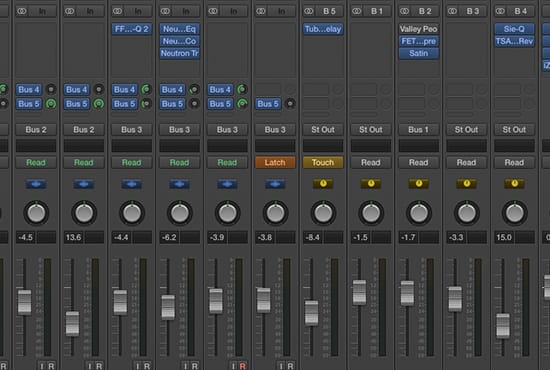Open the Neu...Co plugin
This screenshot has height=370, width=550.
coord(180,41)
